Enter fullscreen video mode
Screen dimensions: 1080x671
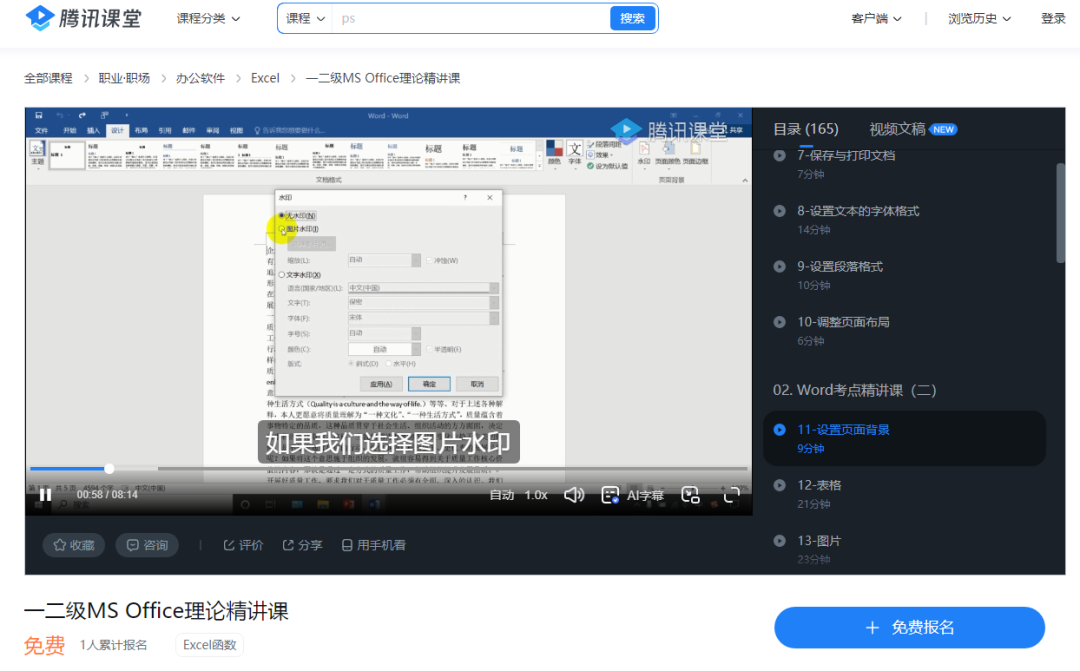coord(732,494)
